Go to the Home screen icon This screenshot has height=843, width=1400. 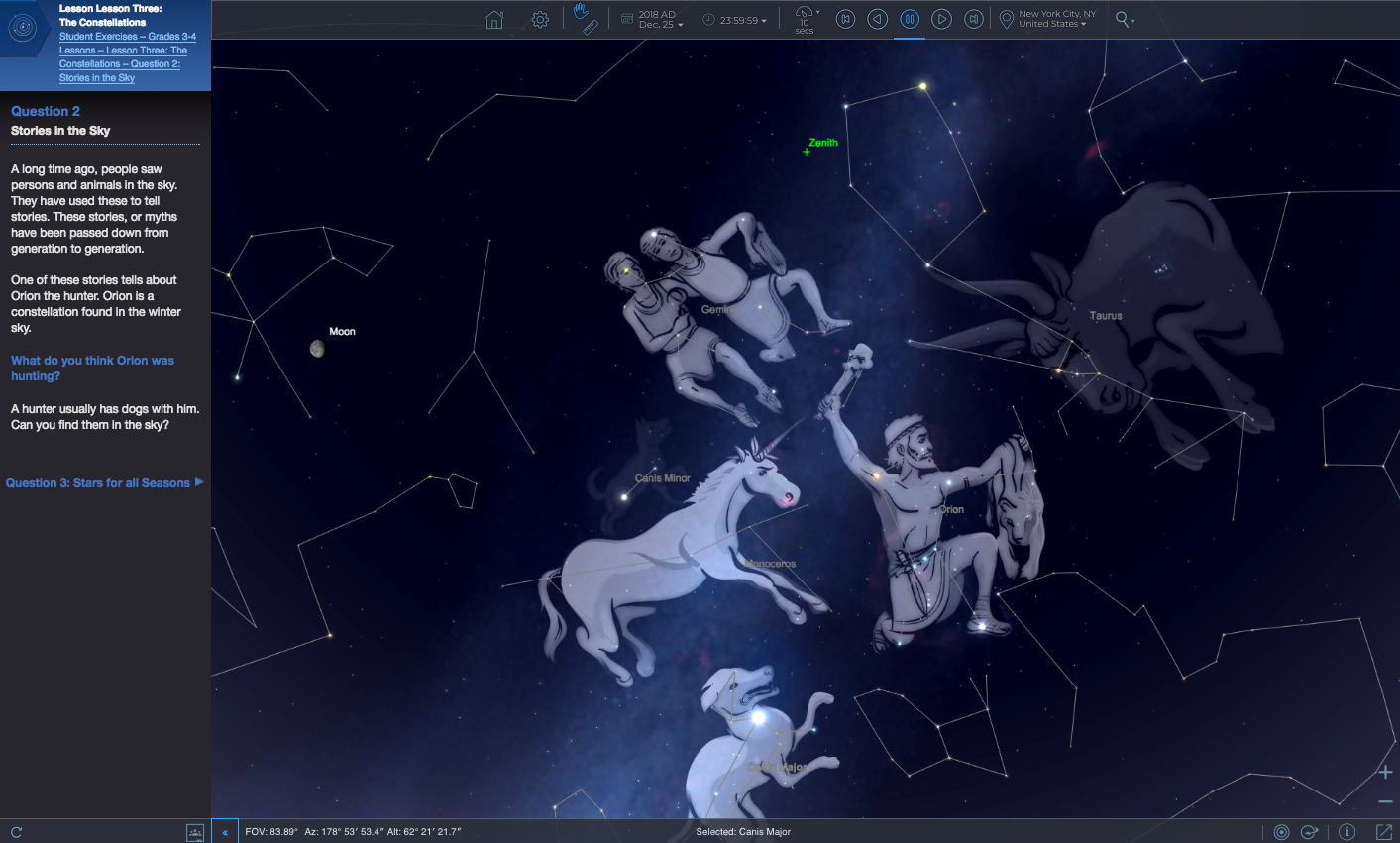[494, 20]
